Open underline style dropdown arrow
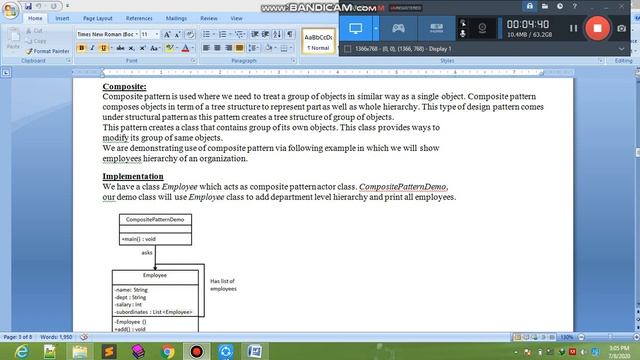 [111, 48]
